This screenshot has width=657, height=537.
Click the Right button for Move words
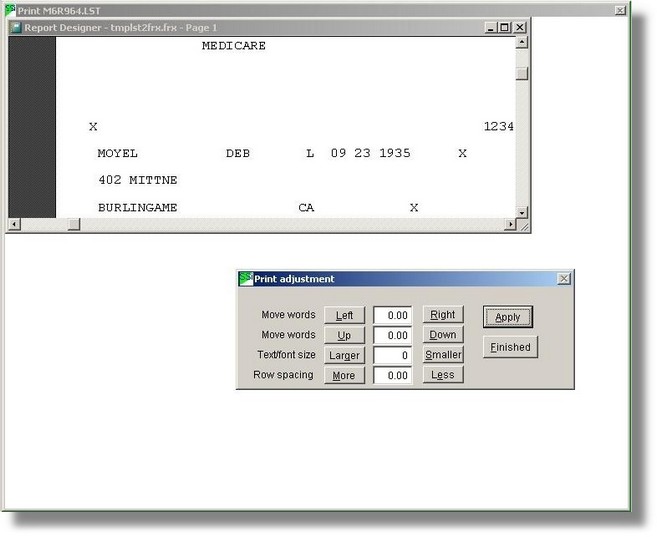443,314
